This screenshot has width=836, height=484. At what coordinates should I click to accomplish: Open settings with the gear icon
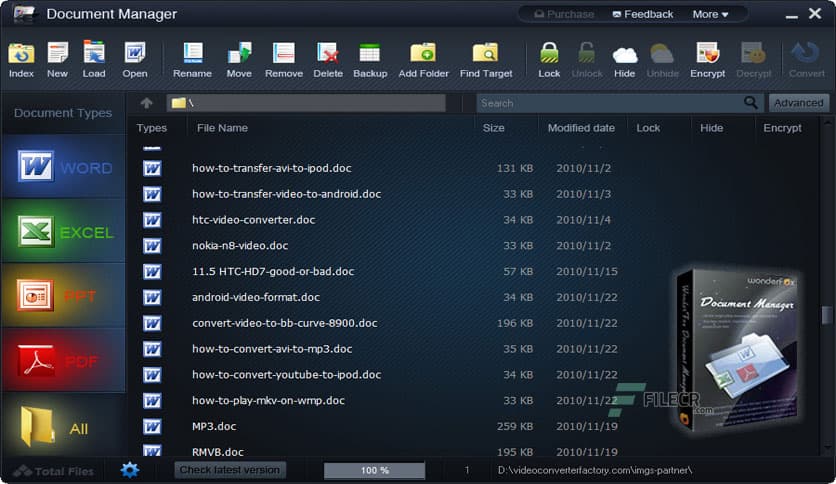pos(130,470)
